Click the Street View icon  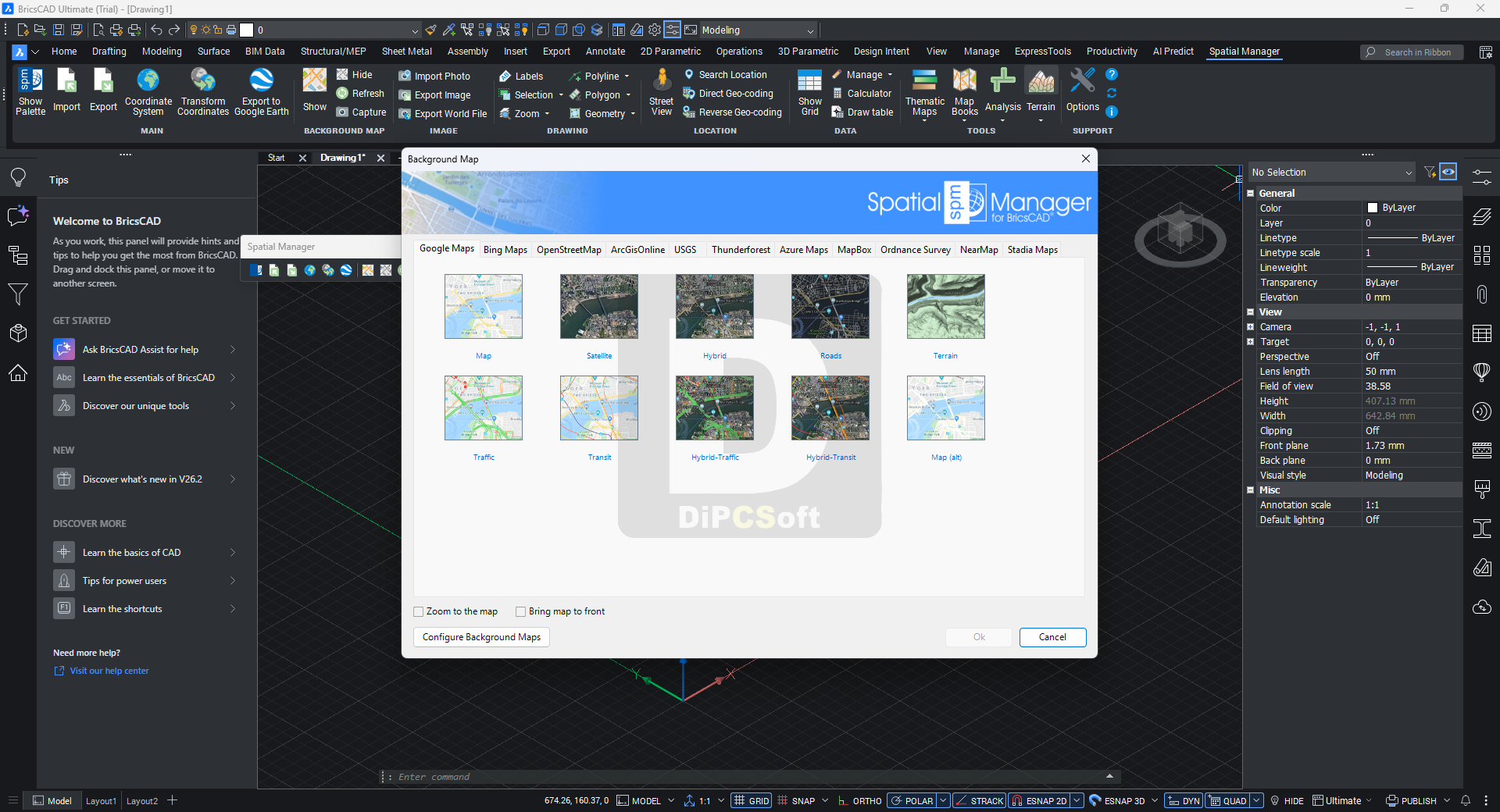[661, 91]
